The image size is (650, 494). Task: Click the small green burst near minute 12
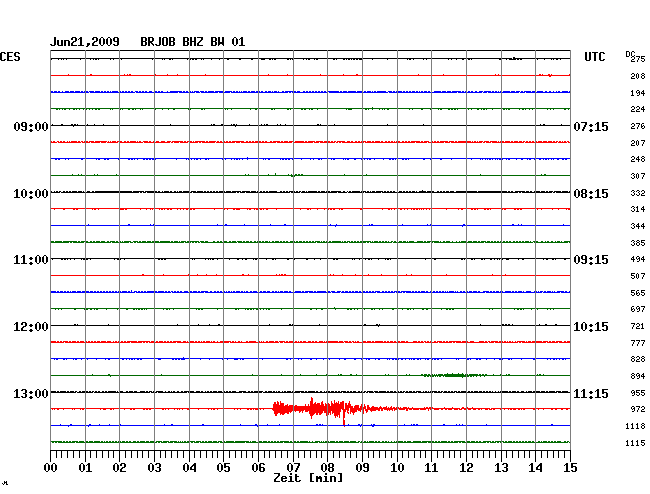point(455,375)
